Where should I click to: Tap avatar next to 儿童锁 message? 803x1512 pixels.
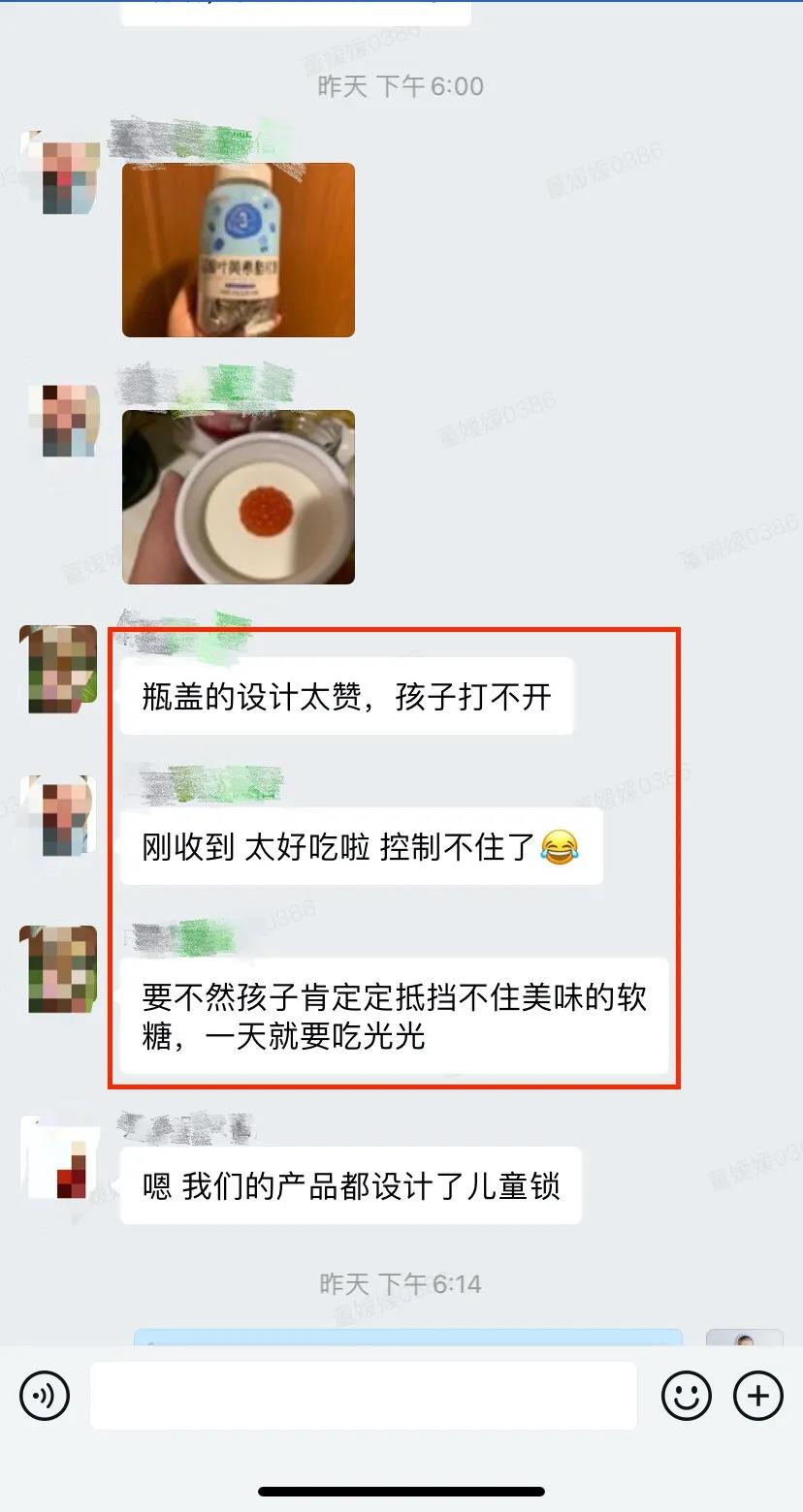(x=59, y=1157)
